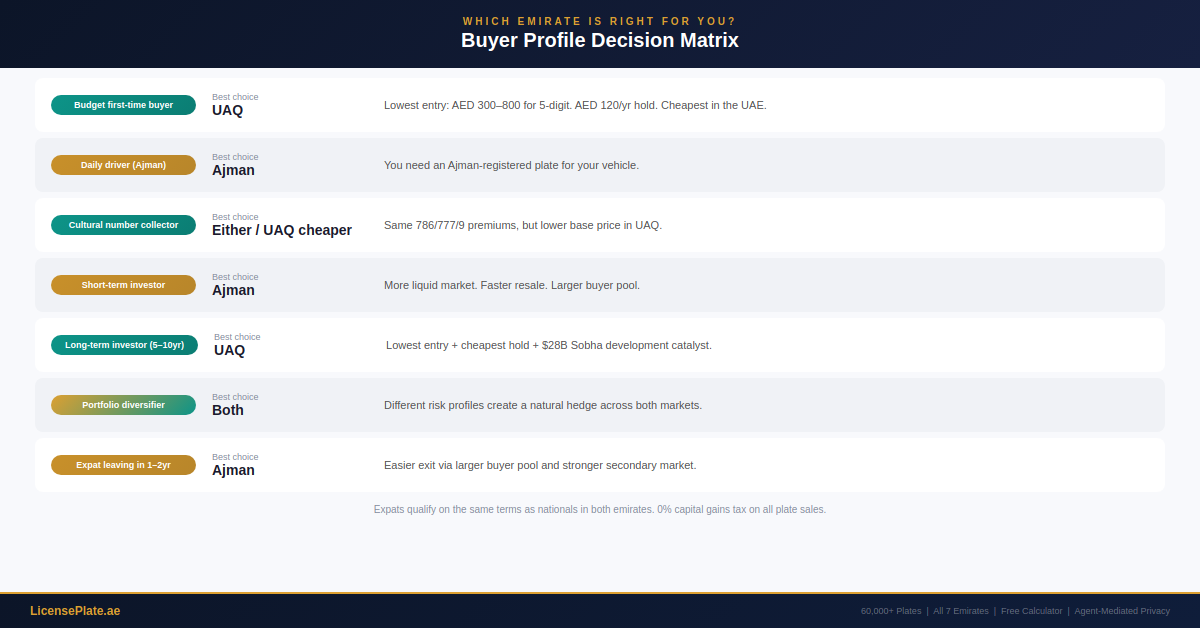This screenshot has height=628, width=1200.
Task: Select the Portfolio diversifier badge
Action: (123, 405)
